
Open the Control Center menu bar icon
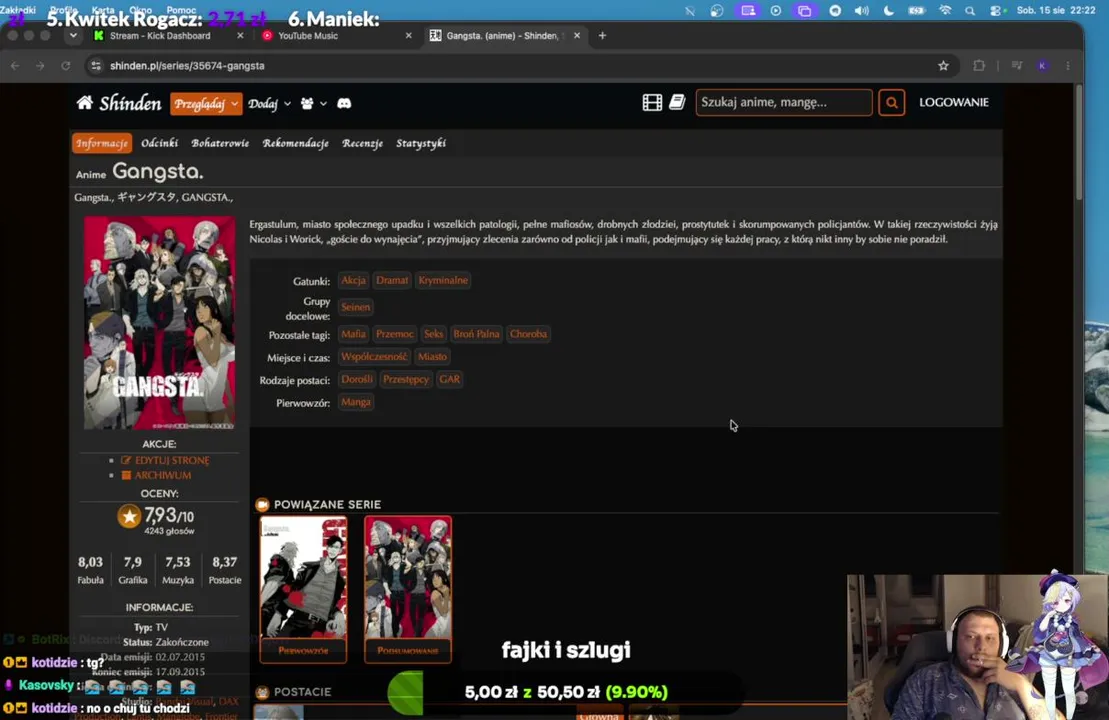pyautogui.click(x=997, y=11)
